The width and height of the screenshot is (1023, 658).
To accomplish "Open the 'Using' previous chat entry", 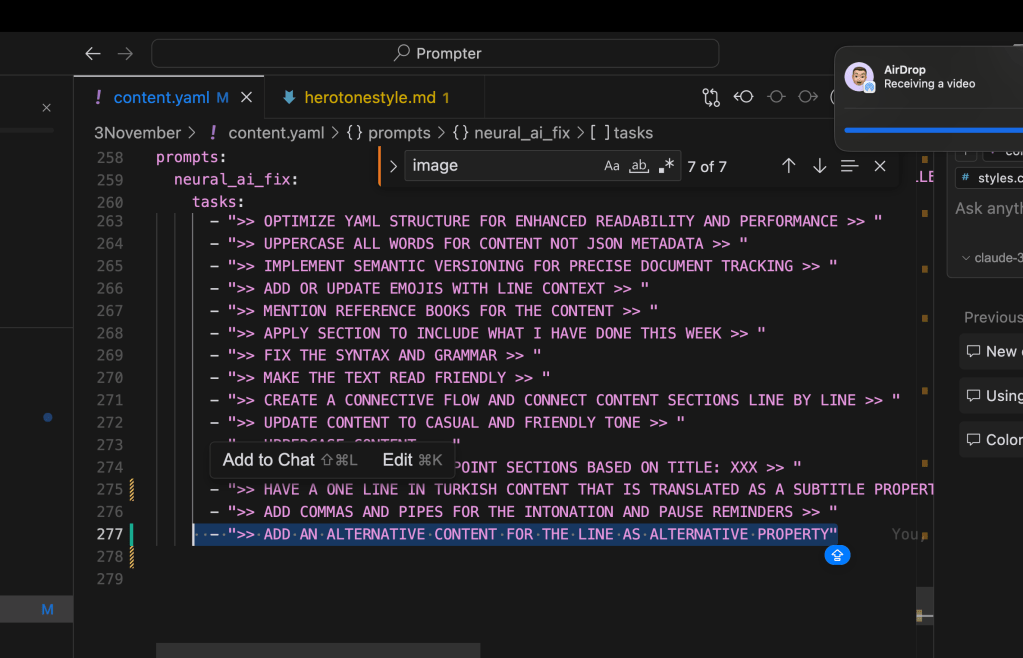I will (x=992, y=396).
